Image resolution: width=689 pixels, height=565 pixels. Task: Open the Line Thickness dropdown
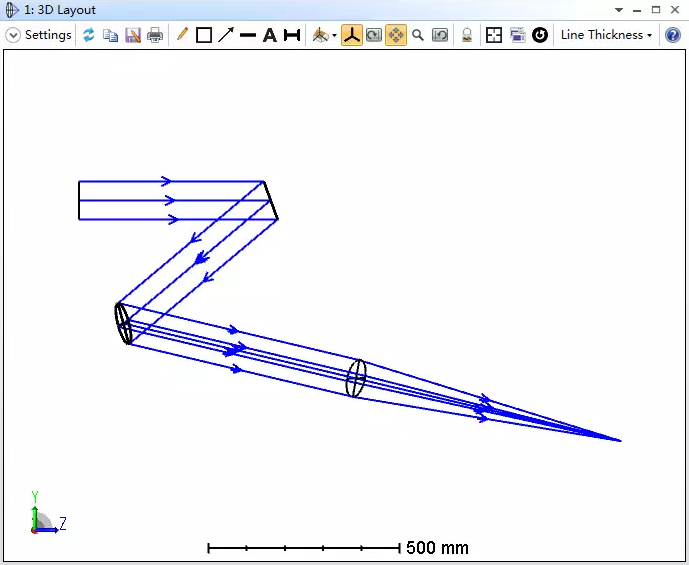[x=606, y=35]
